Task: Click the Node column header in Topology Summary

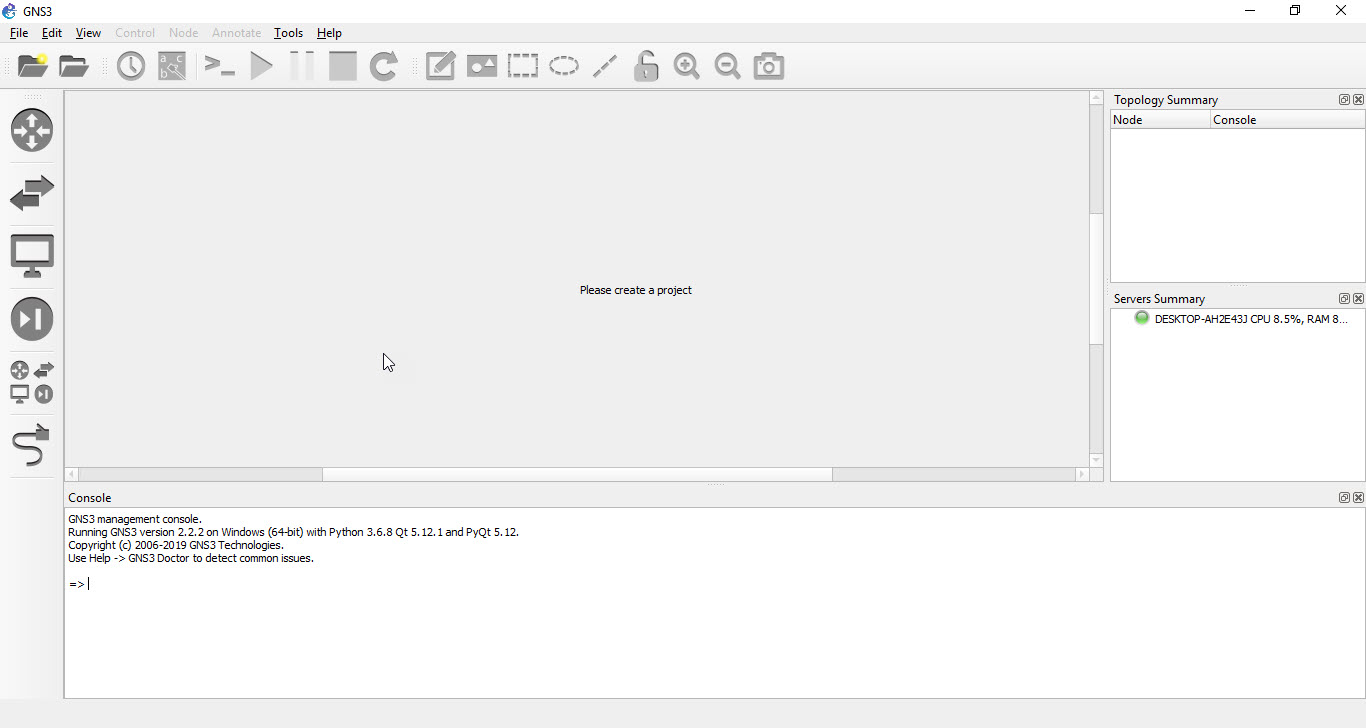Action: click(x=1160, y=120)
